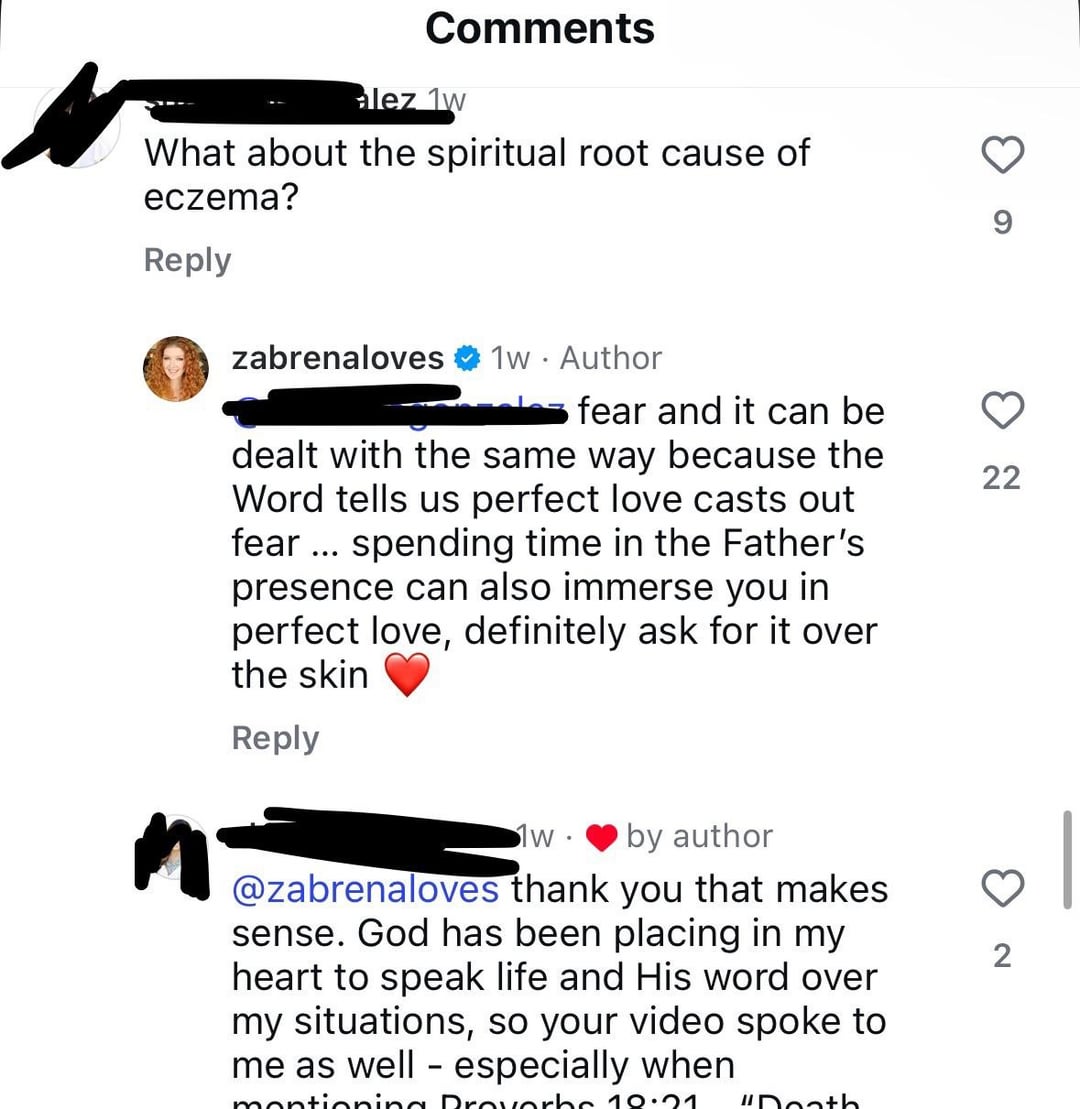The height and width of the screenshot is (1109, 1080).
Task: Tap the red heart emoji after "the skin"
Action: pyautogui.click(x=406, y=676)
